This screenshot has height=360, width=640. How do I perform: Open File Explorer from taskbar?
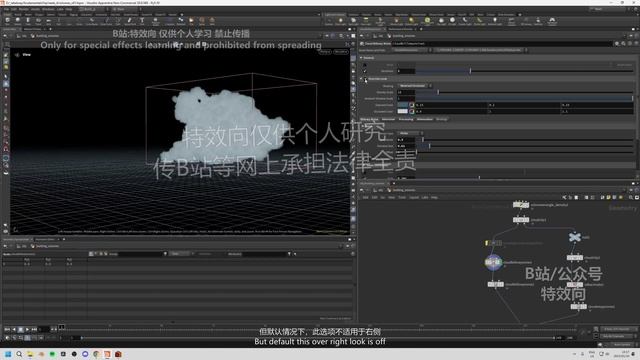[30, 354]
